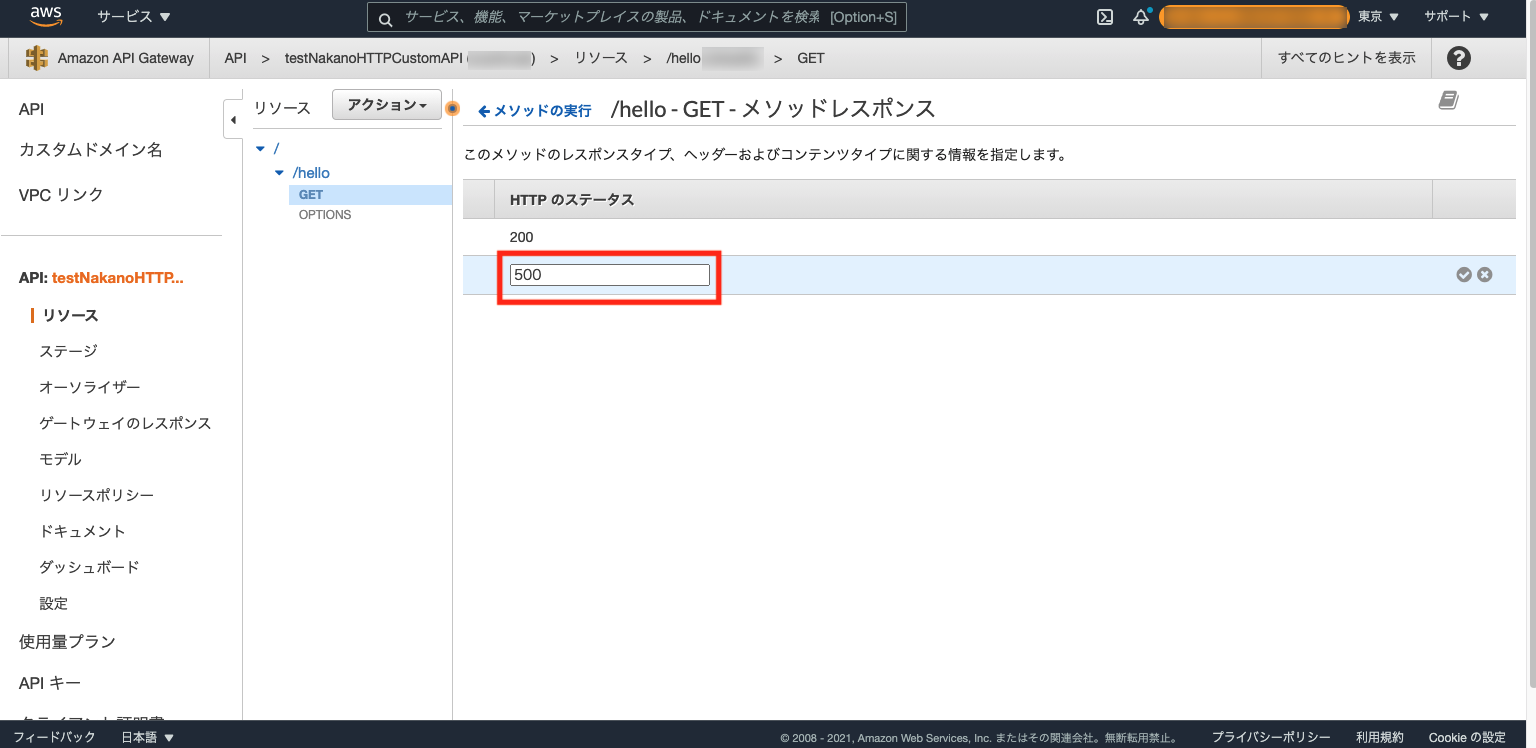Open Cookie の設定 footer link
1536x748 pixels.
[x=1467, y=737]
